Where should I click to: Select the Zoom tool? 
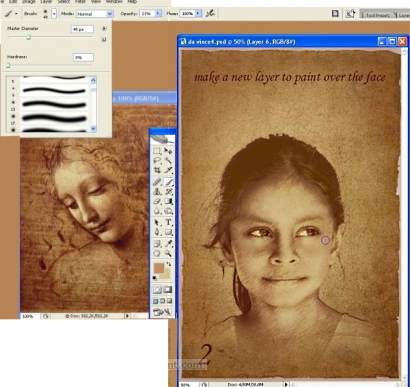168,253
